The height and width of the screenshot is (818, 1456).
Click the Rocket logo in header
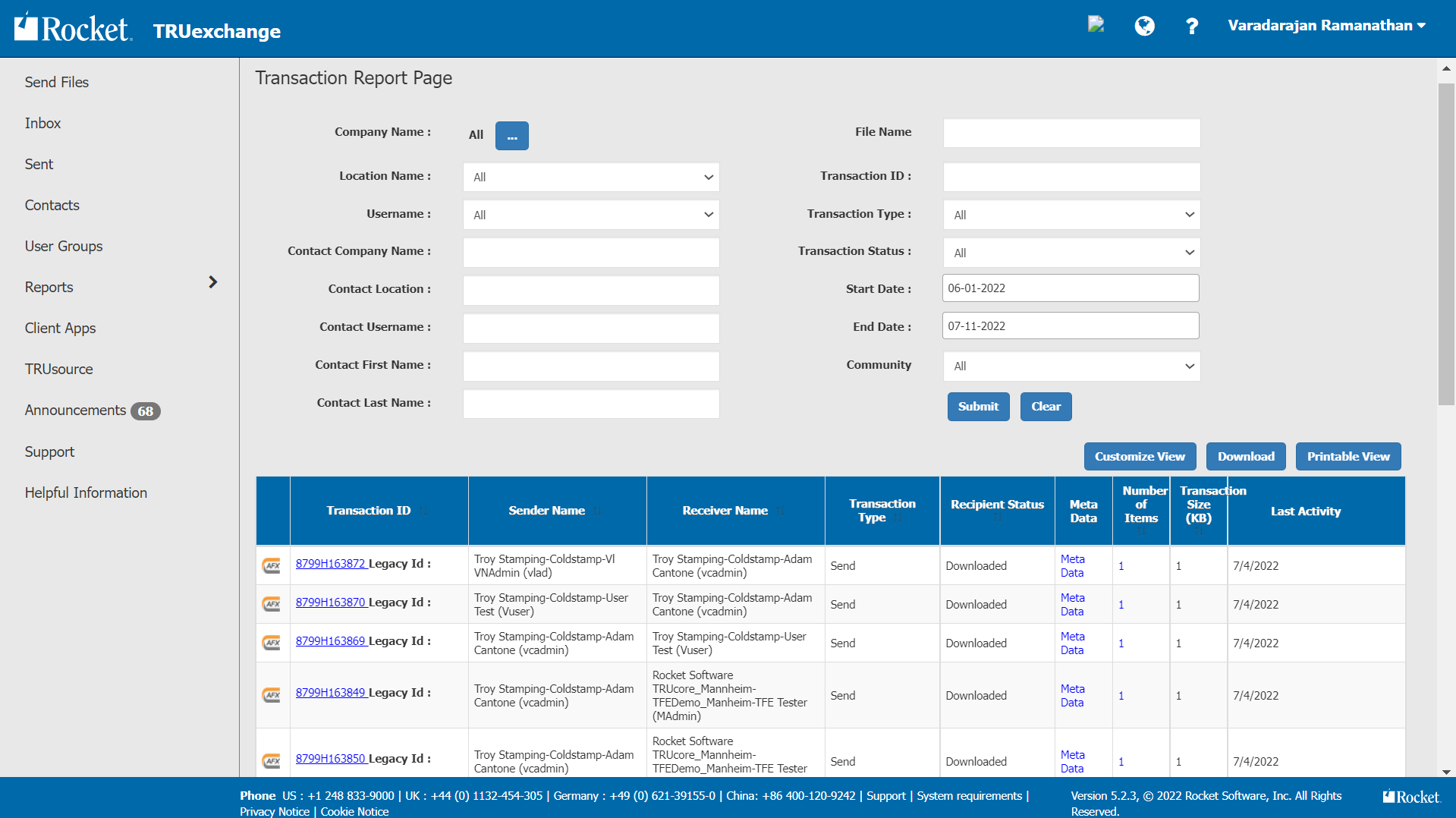(x=73, y=29)
